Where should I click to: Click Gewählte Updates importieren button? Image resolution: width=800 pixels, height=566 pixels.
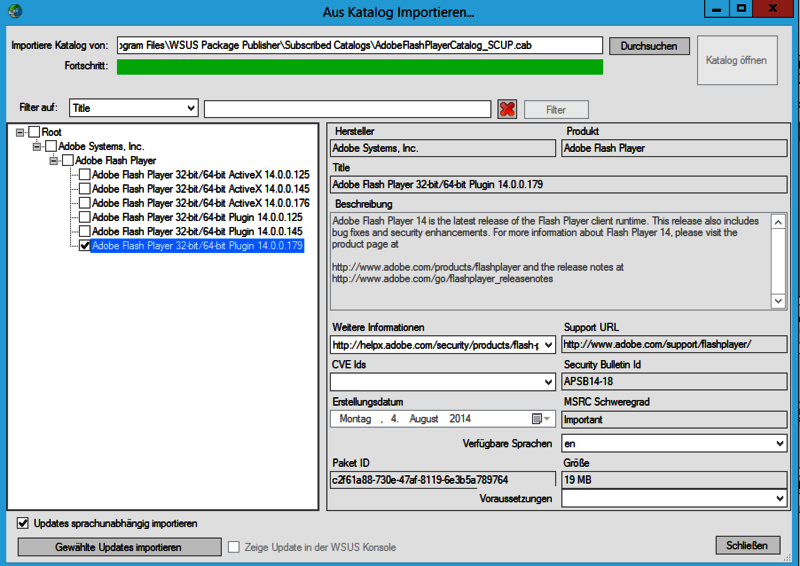pyautogui.click(x=119, y=547)
